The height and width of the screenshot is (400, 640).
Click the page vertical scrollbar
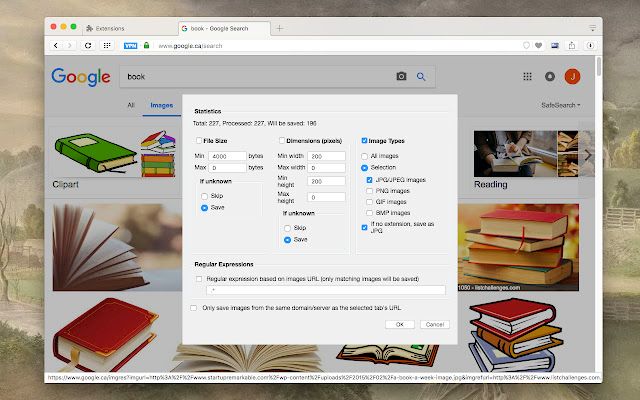599,67
